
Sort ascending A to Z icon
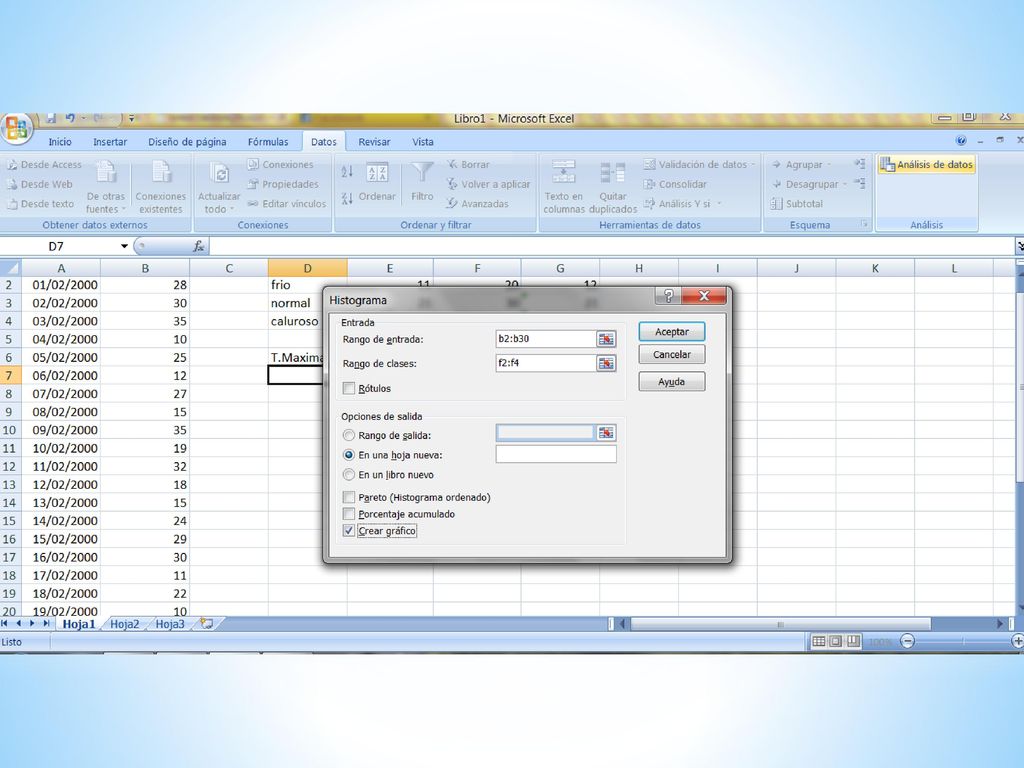point(347,172)
